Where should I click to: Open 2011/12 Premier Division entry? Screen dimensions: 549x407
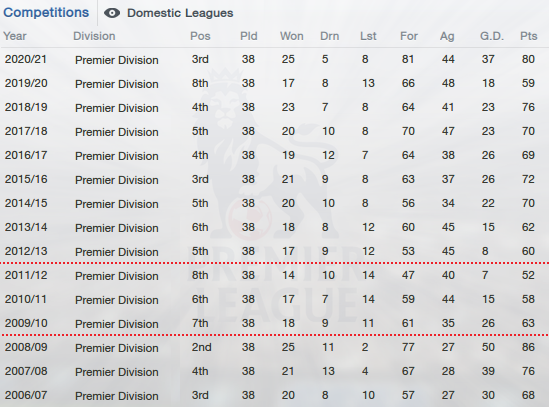coord(117,276)
